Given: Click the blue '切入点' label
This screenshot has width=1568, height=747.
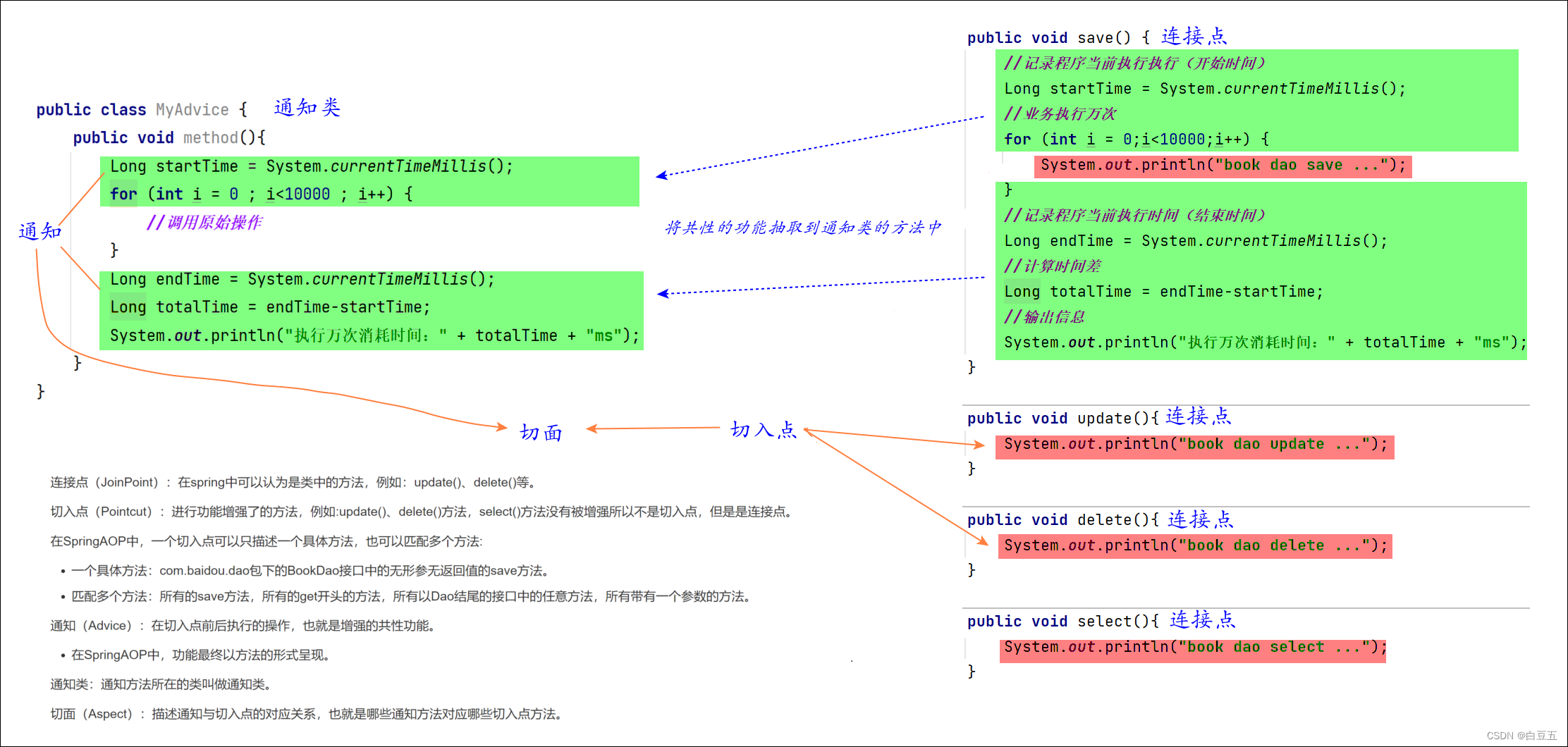Looking at the screenshot, I should (764, 429).
